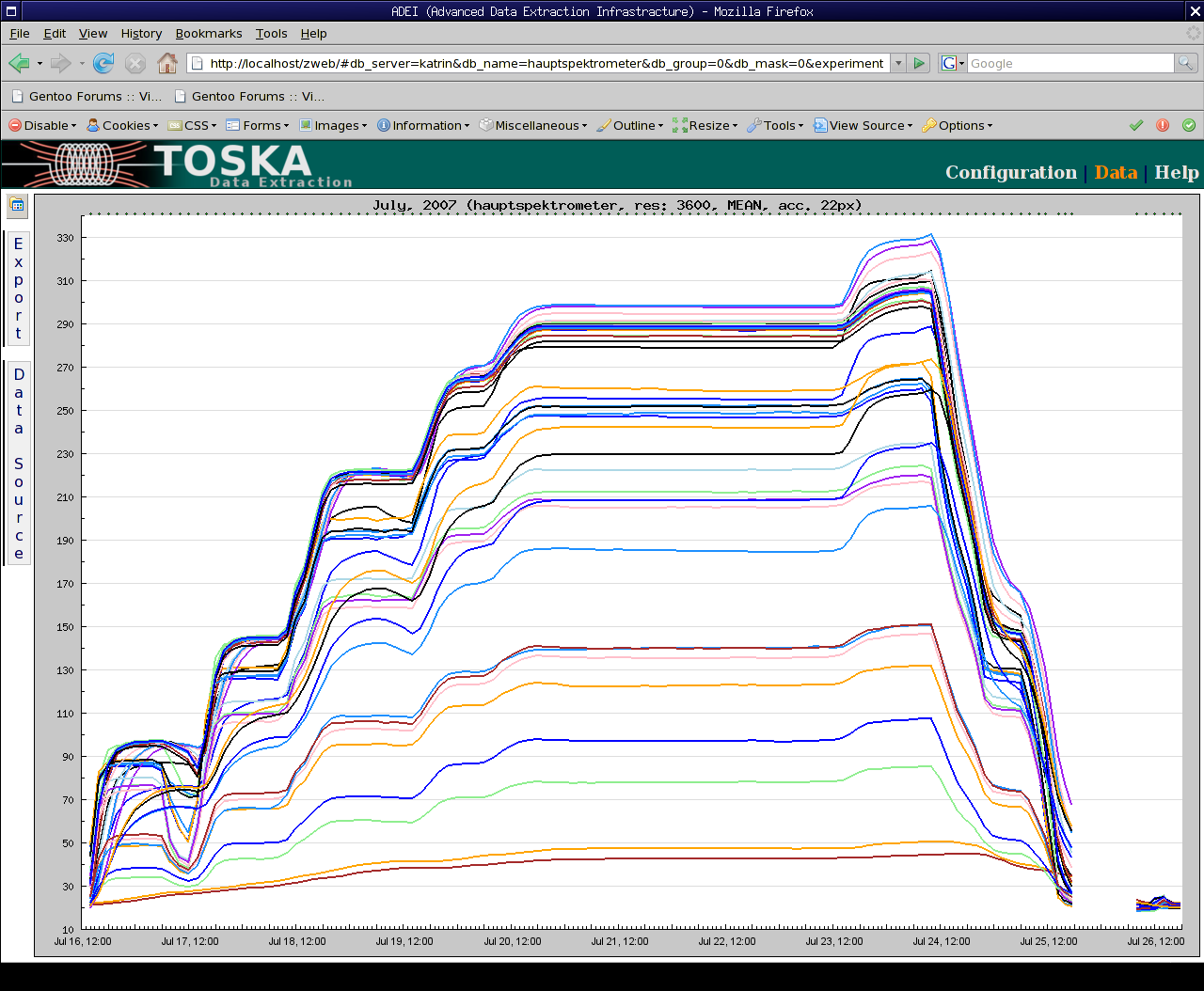Click the calendar icon in left sidebar

[x=17, y=205]
